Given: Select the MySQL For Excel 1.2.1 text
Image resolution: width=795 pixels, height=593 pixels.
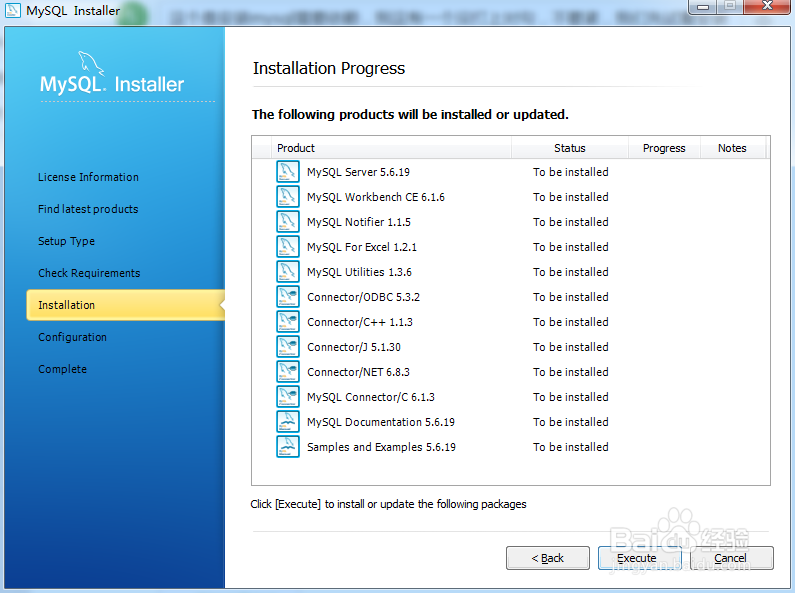Looking at the screenshot, I should (362, 247).
